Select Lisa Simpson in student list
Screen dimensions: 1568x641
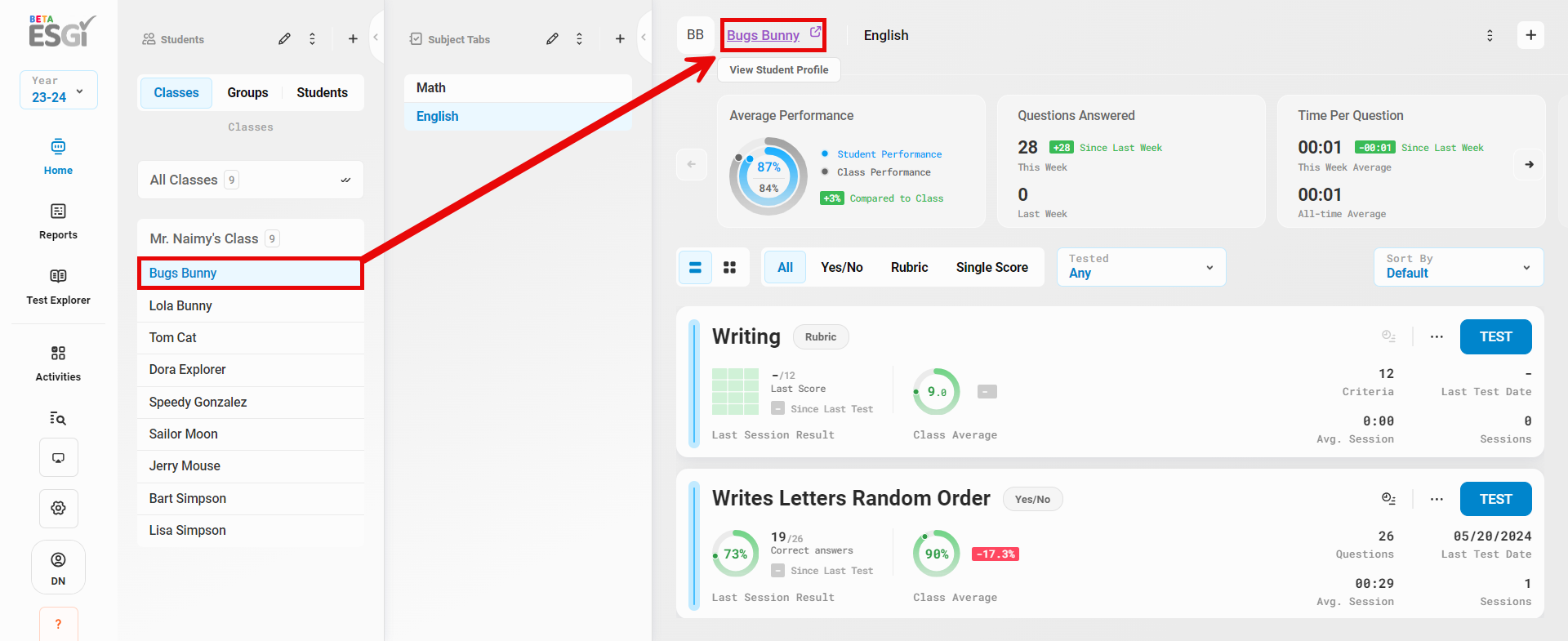pos(251,530)
